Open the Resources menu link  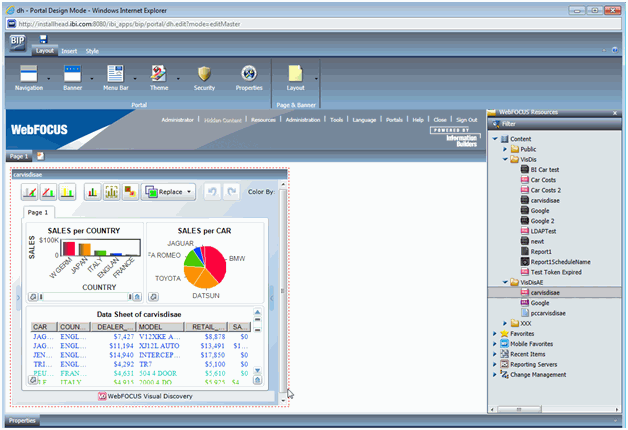(263, 120)
